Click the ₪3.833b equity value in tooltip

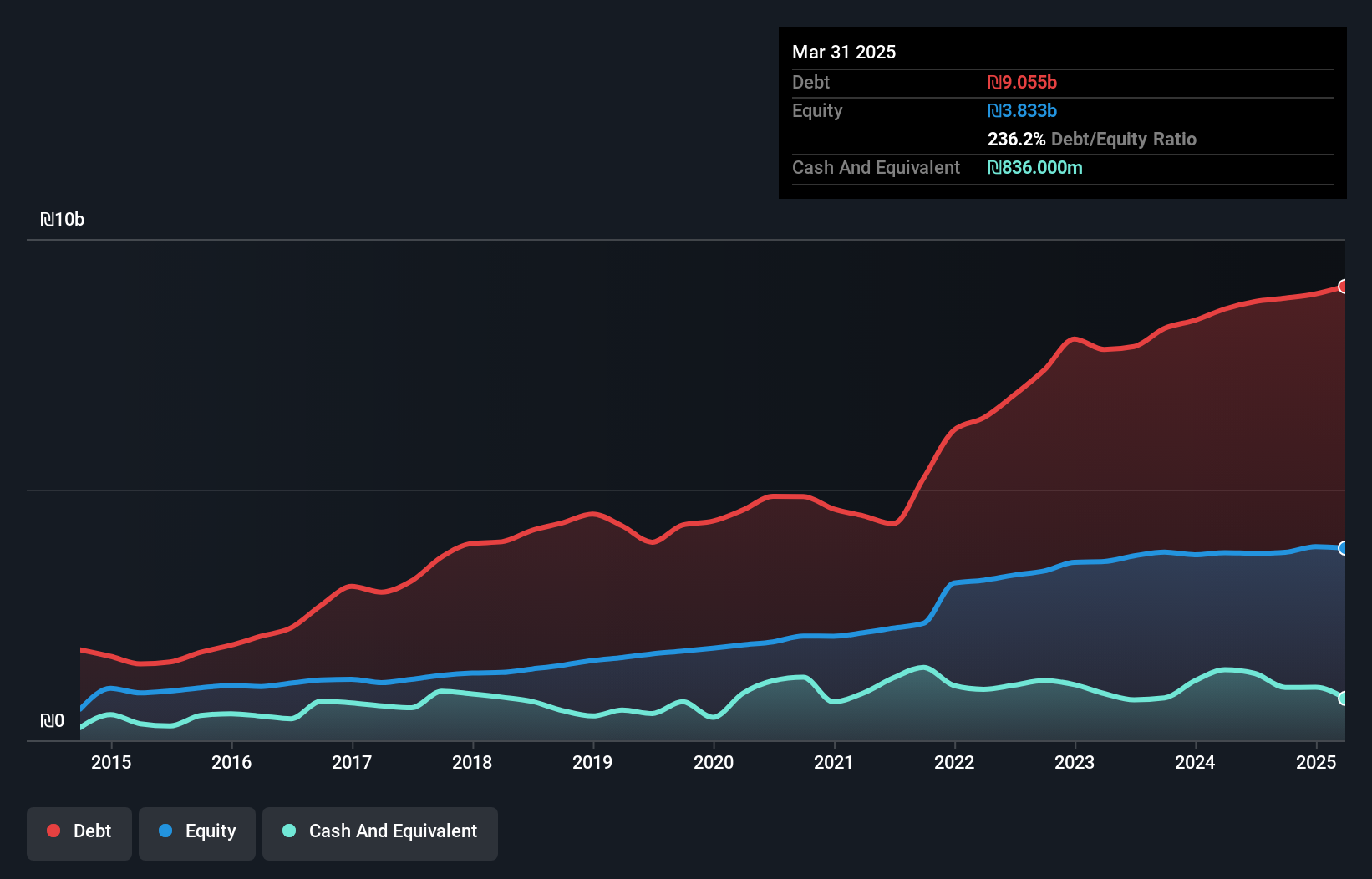click(x=1022, y=110)
